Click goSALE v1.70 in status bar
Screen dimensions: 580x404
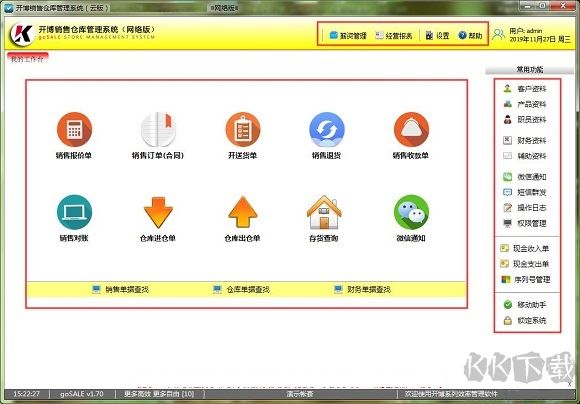click(x=82, y=394)
